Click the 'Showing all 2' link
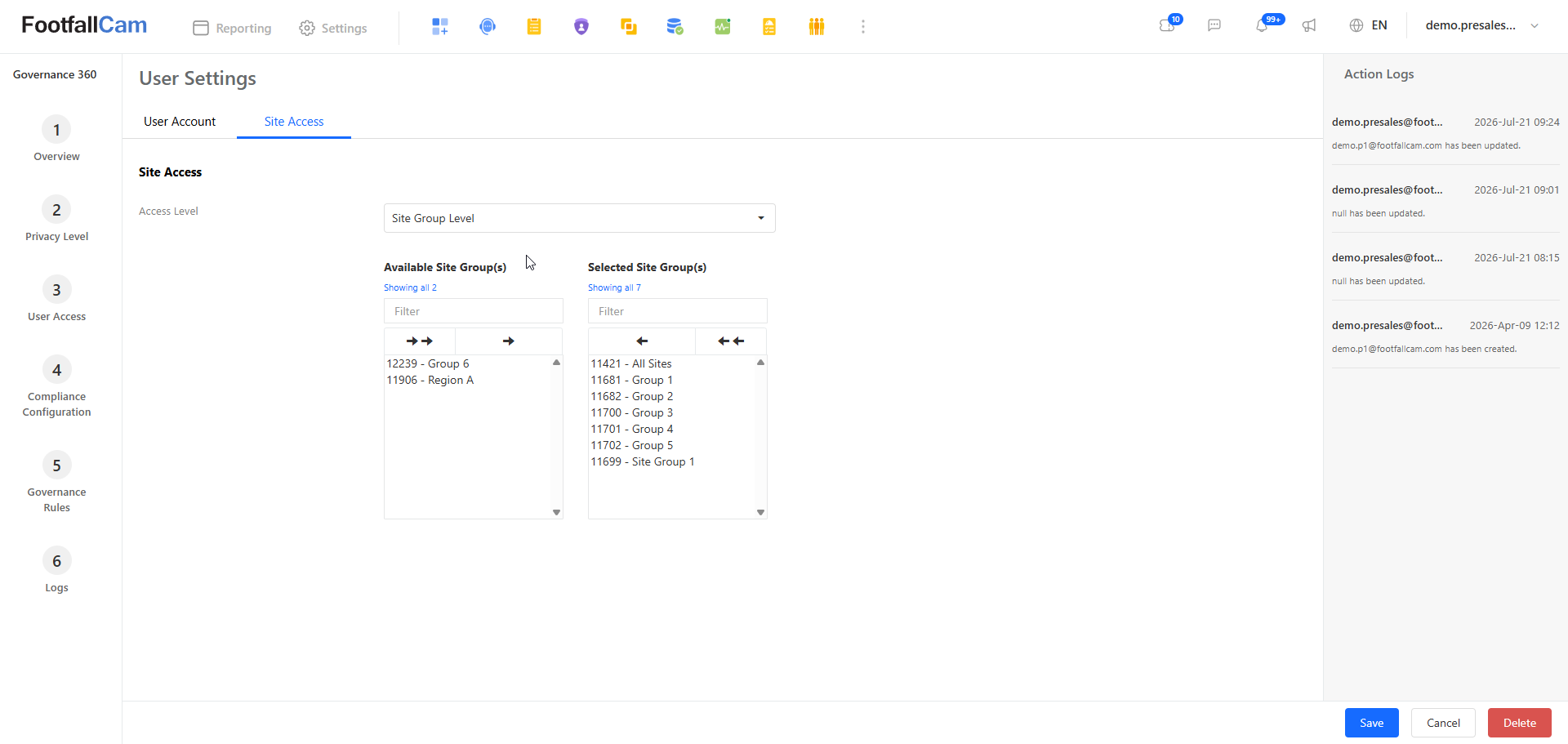The width and height of the screenshot is (1568, 744). 410,287
